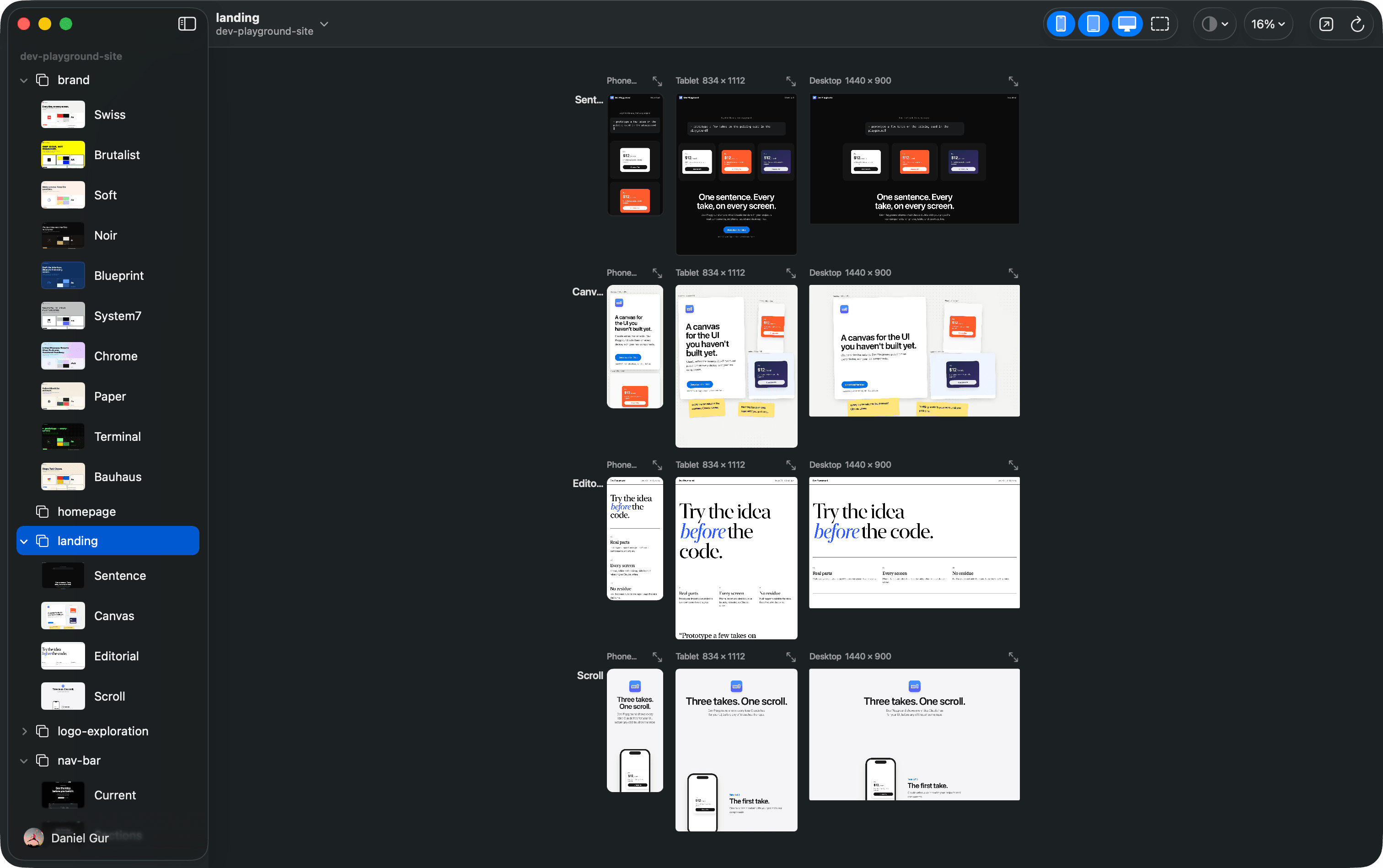Image resolution: width=1383 pixels, height=868 pixels.
Task: Expand the Canvas Phone preview
Action: click(657, 273)
